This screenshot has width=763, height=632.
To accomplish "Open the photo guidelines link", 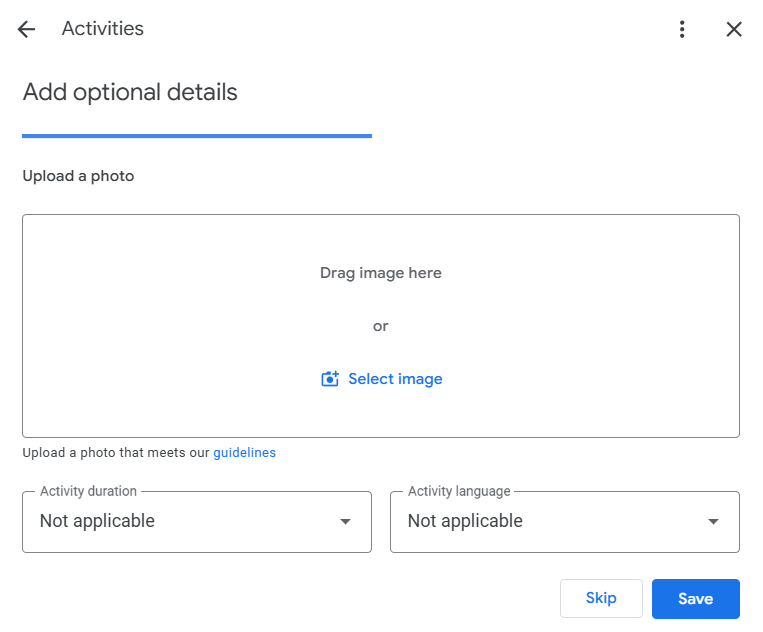I will tap(244, 452).
